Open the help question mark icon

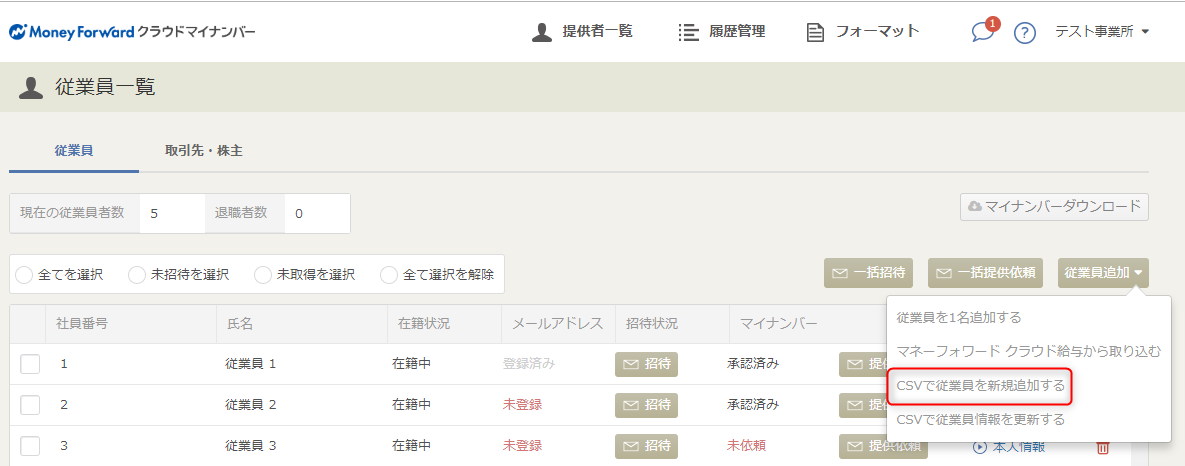(1024, 32)
